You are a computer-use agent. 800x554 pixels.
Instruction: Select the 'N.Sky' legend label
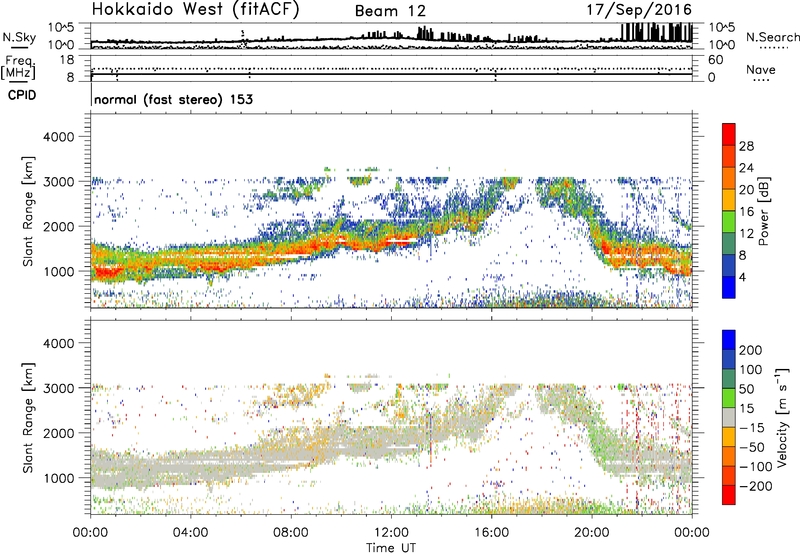tap(19, 37)
